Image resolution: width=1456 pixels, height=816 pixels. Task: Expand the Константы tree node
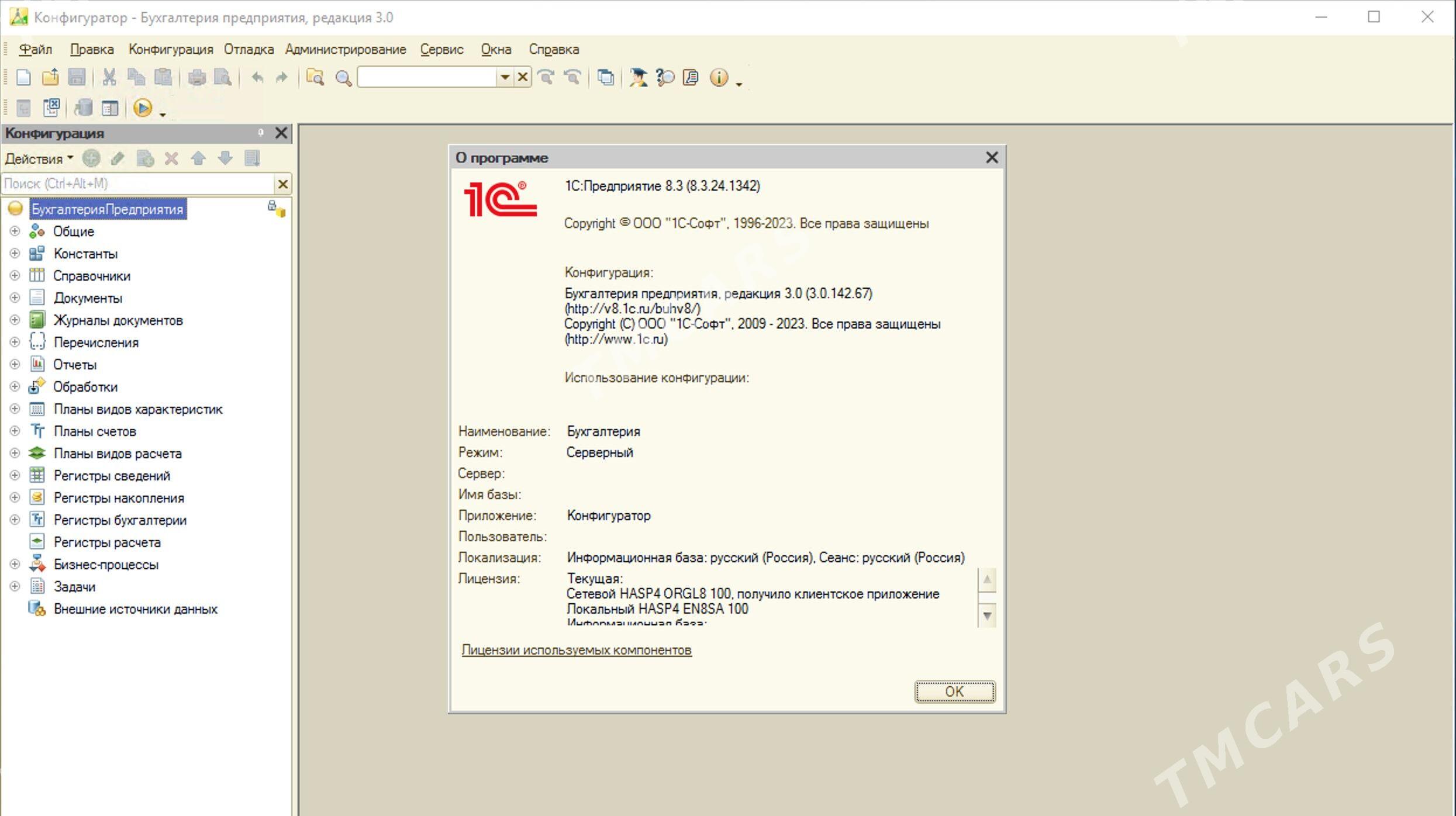15,254
